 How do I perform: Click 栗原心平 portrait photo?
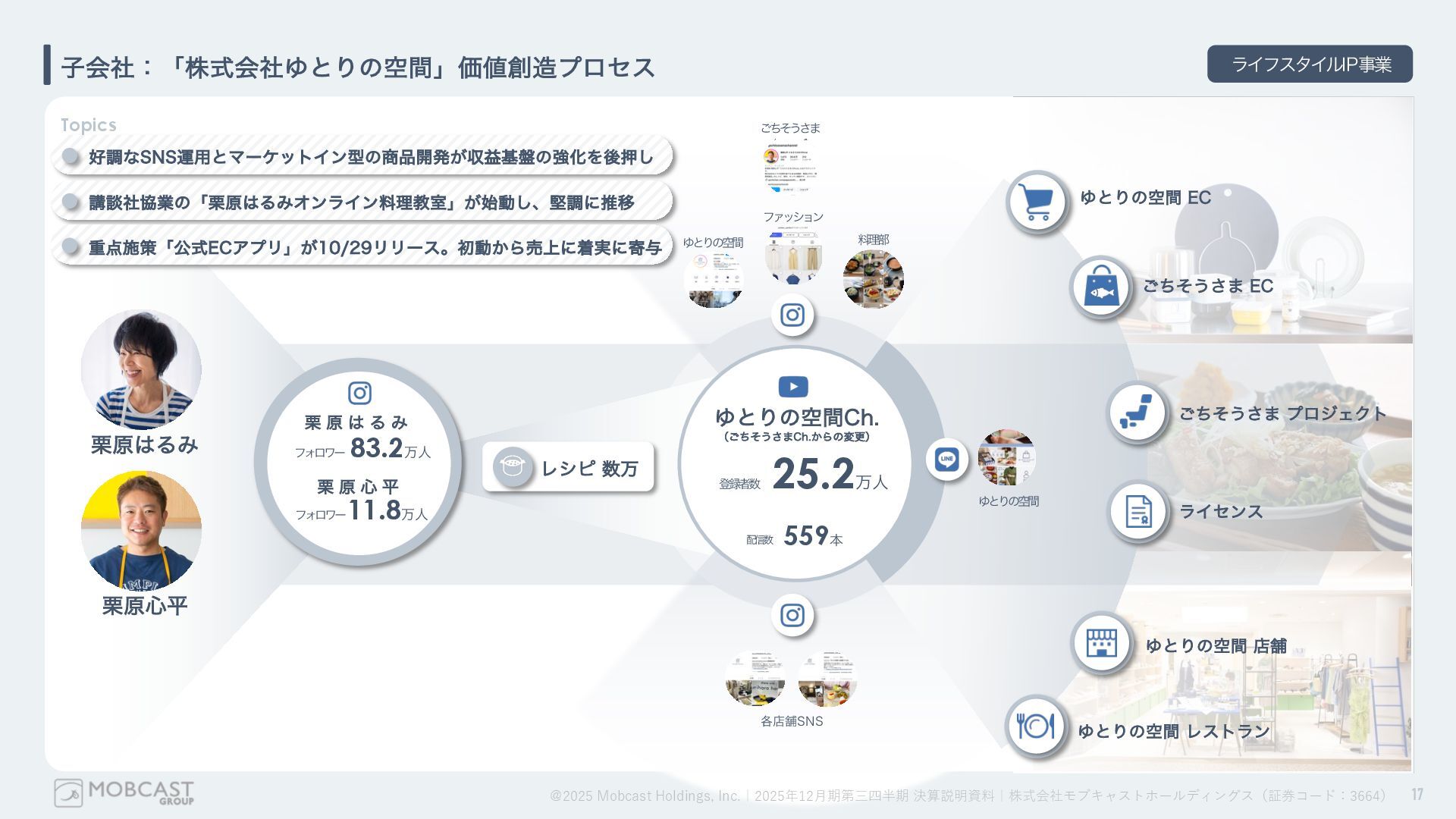[141, 530]
